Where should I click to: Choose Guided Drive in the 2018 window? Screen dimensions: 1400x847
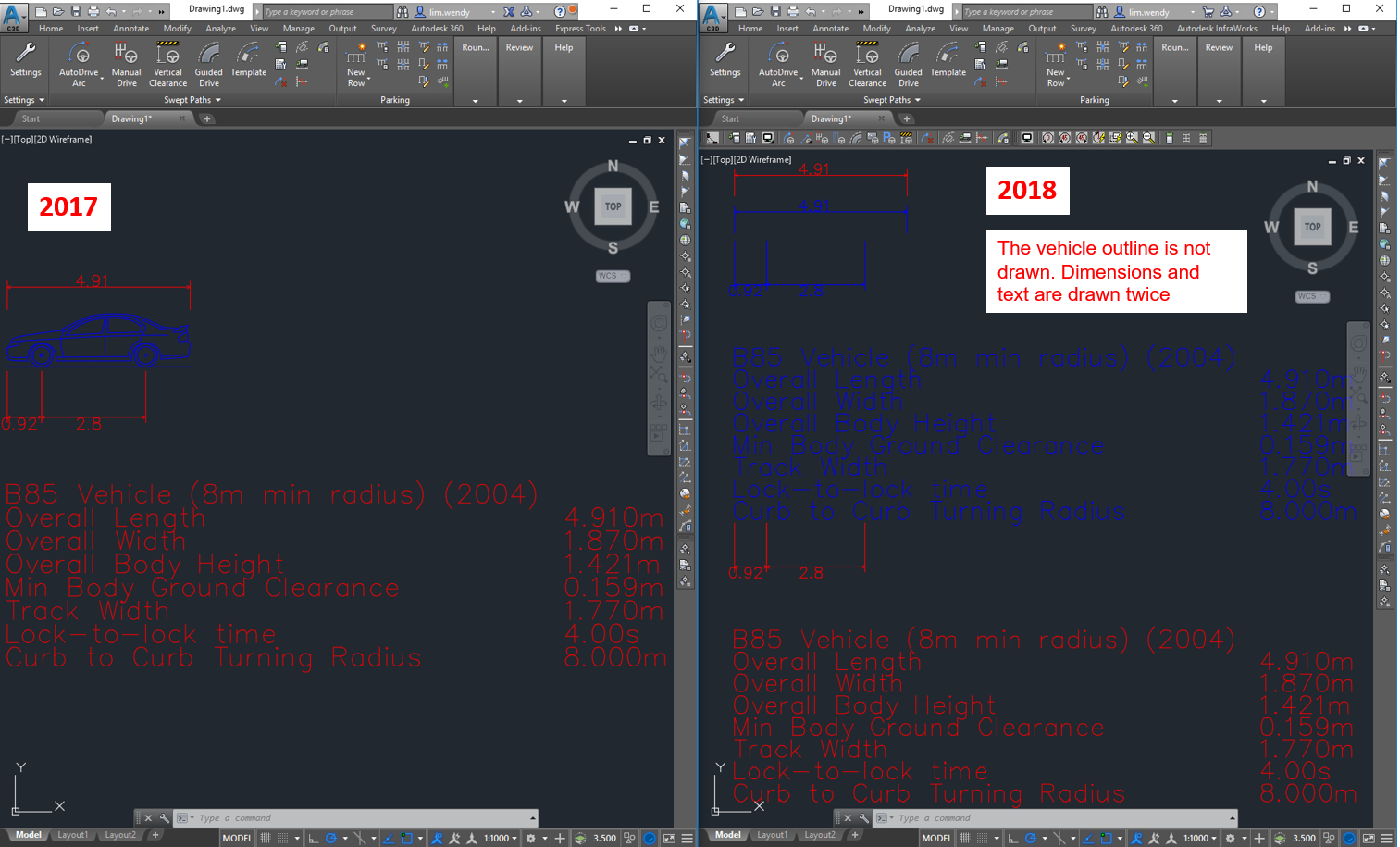coord(909,65)
